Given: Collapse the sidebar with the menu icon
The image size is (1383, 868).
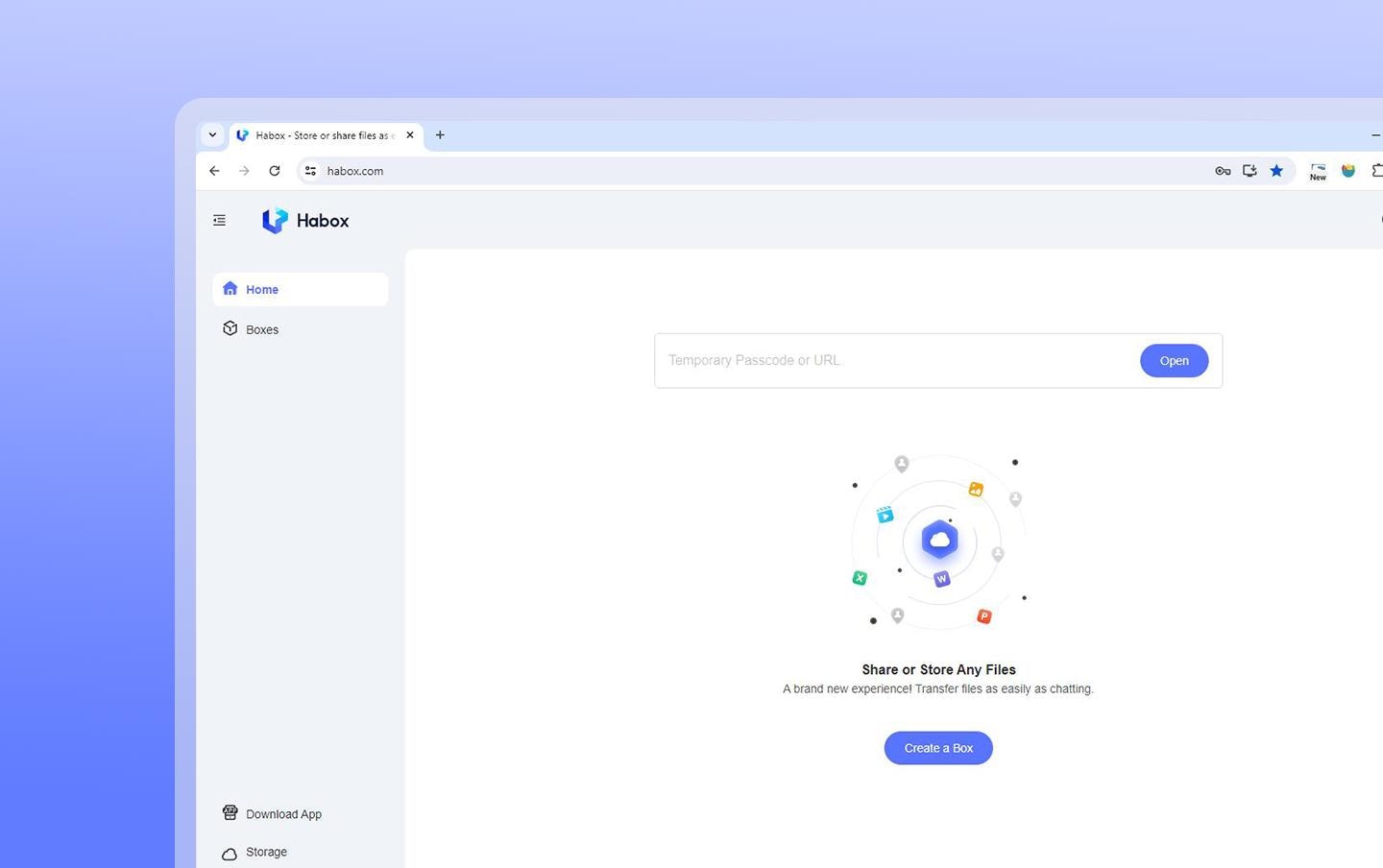Looking at the screenshot, I should coord(219,220).
